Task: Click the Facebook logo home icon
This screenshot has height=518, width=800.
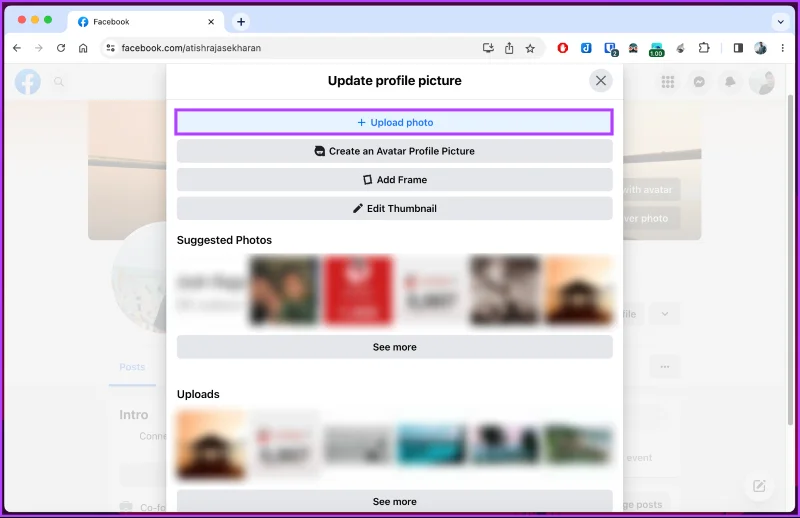Action: (x=28, y=82)
